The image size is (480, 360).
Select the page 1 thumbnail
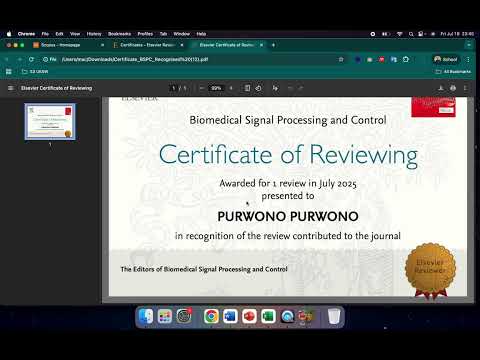50,121
